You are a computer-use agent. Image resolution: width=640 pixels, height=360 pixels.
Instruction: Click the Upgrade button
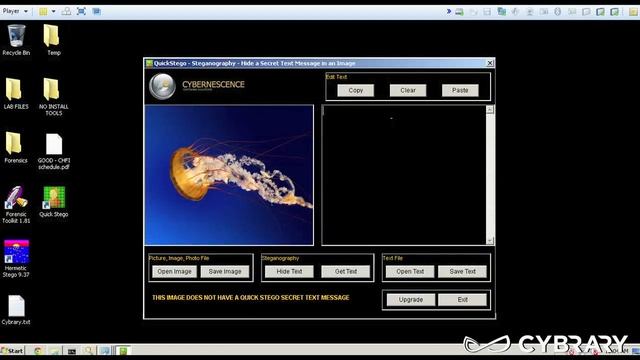pos(411,300)
